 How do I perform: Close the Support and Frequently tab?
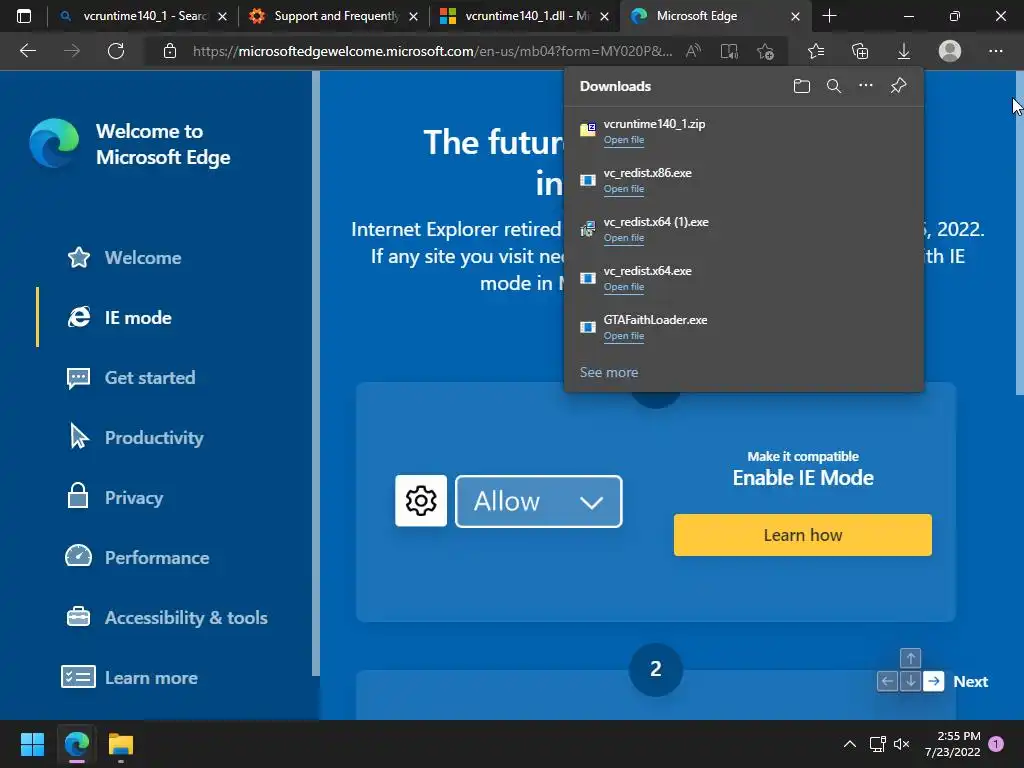pyautogui.click(x=413, y=16)
